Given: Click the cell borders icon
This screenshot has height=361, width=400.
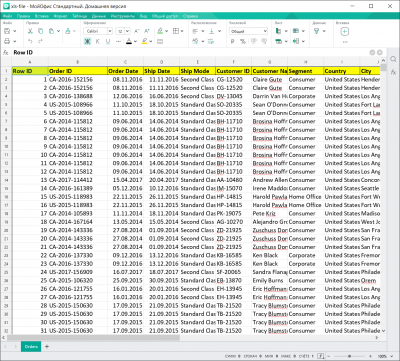Looking at the screenshot, I should (176, 31).
